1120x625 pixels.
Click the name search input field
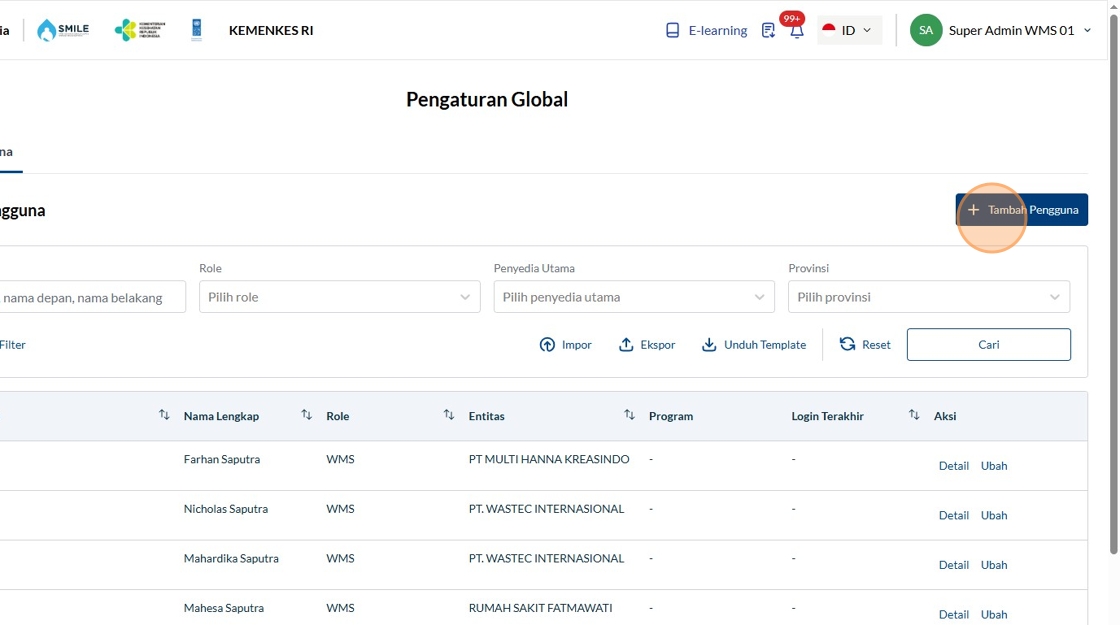[93, 297]
